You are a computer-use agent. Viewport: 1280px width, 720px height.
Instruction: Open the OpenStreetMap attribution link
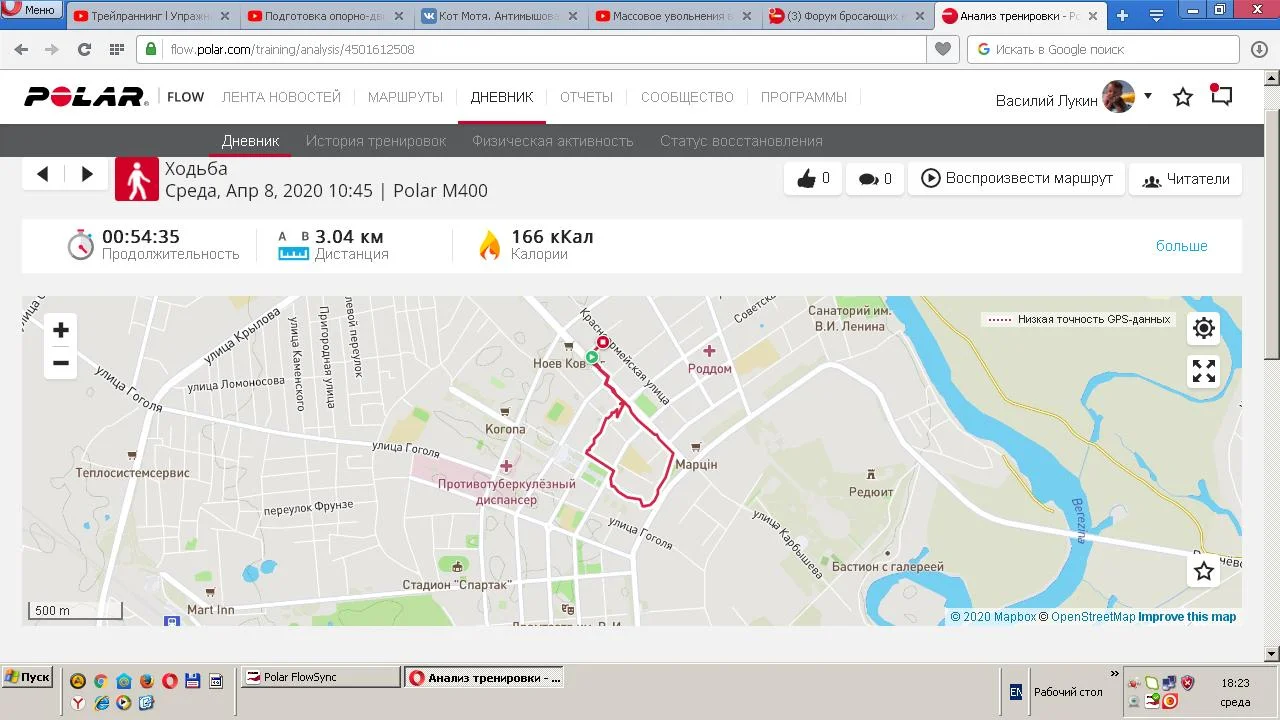pyautogui.click(x=1087, y=617)
